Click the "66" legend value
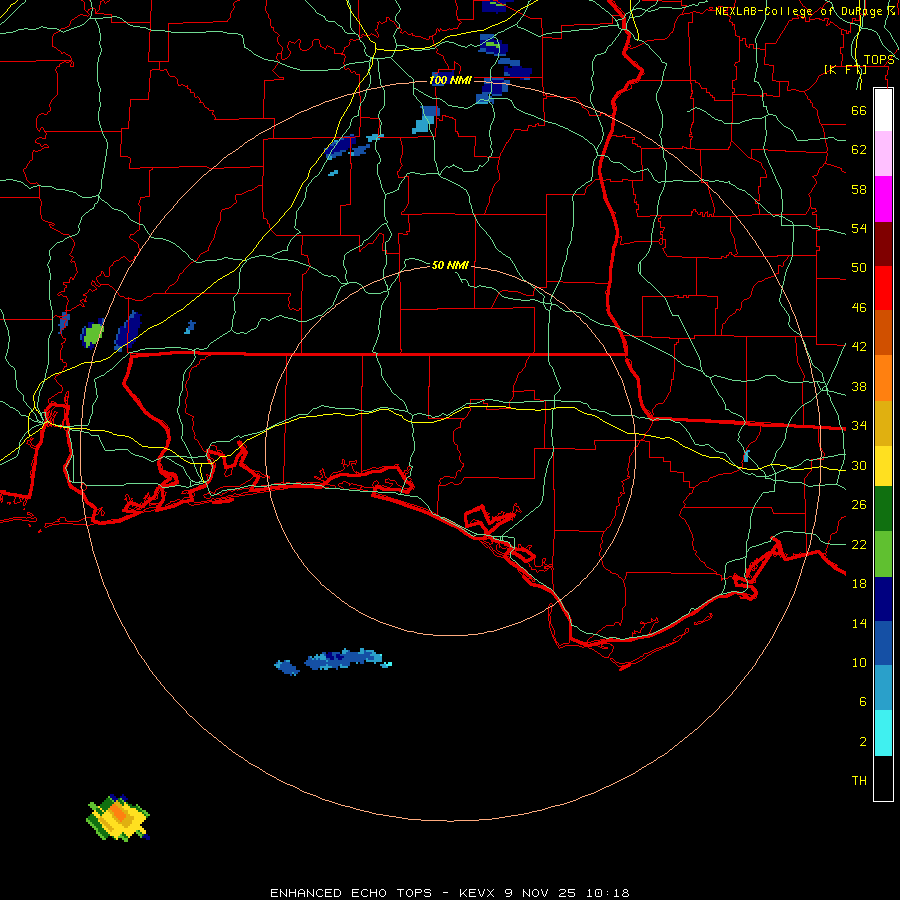The image size is (900, 900). point(859,110)
